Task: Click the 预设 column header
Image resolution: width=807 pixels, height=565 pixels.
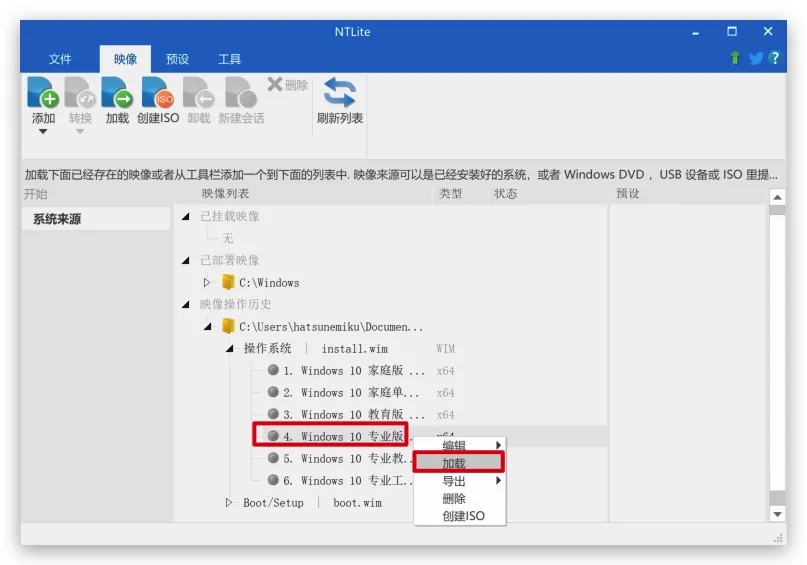Action: point(628,193)
